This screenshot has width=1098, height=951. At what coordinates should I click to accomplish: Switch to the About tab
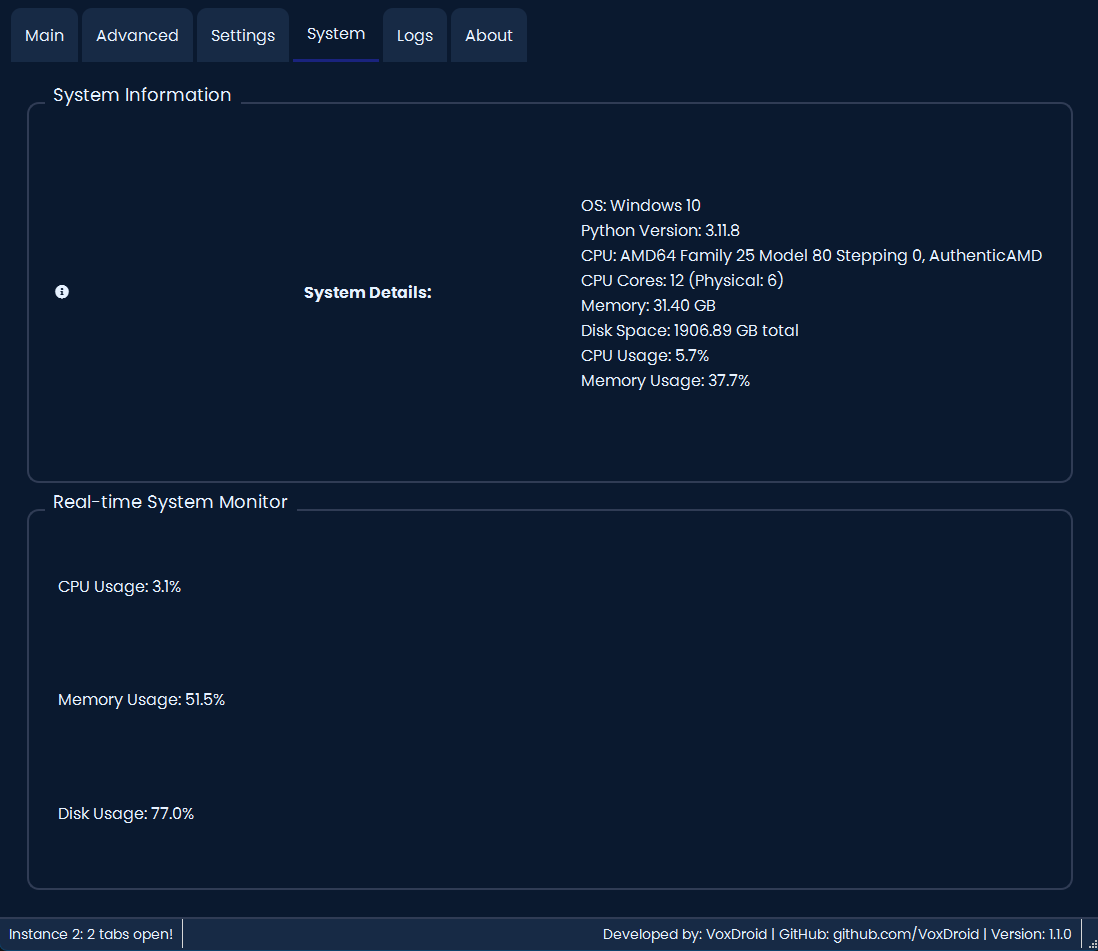coord(488,34)
